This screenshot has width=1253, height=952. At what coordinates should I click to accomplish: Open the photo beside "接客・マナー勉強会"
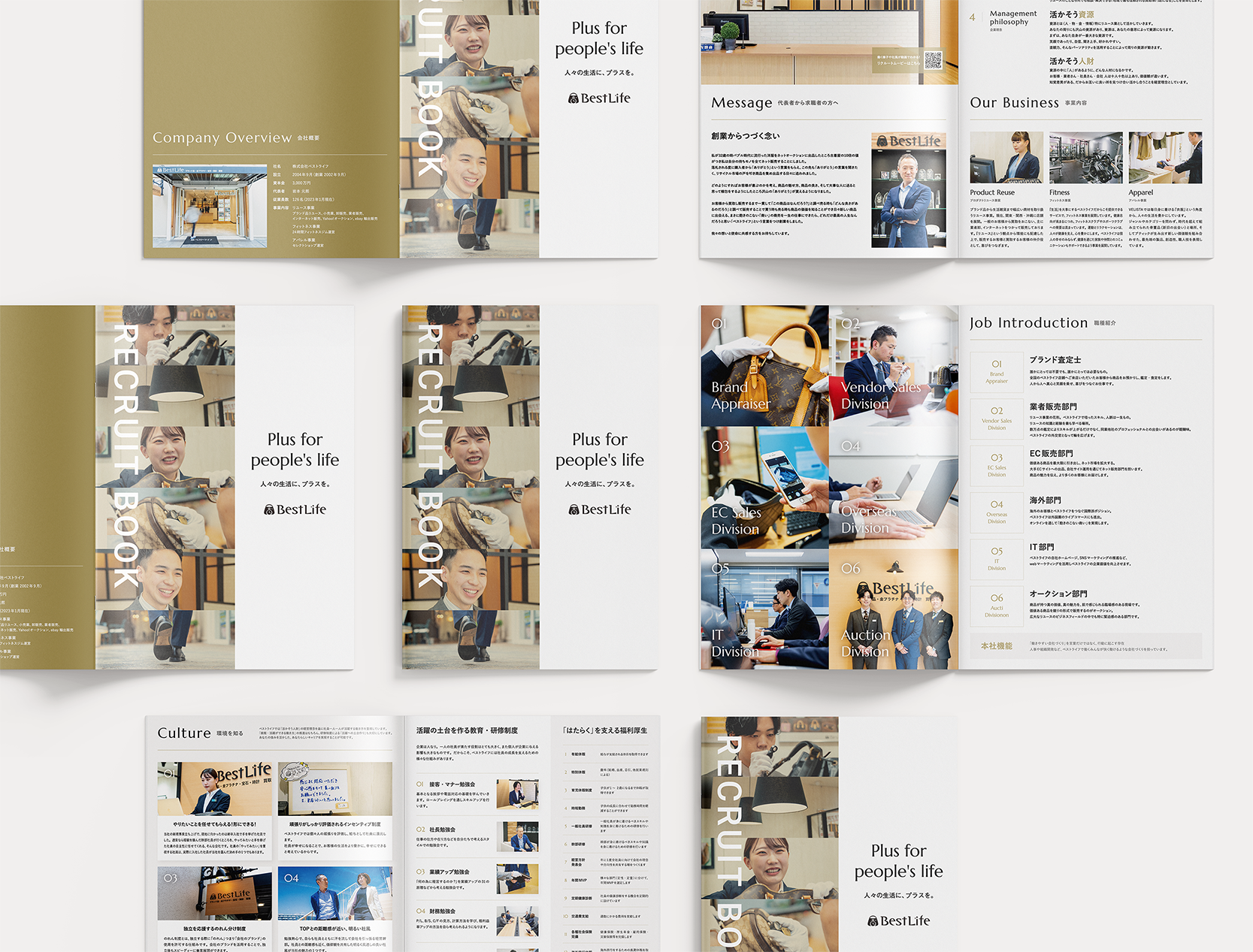pos(517,794)
